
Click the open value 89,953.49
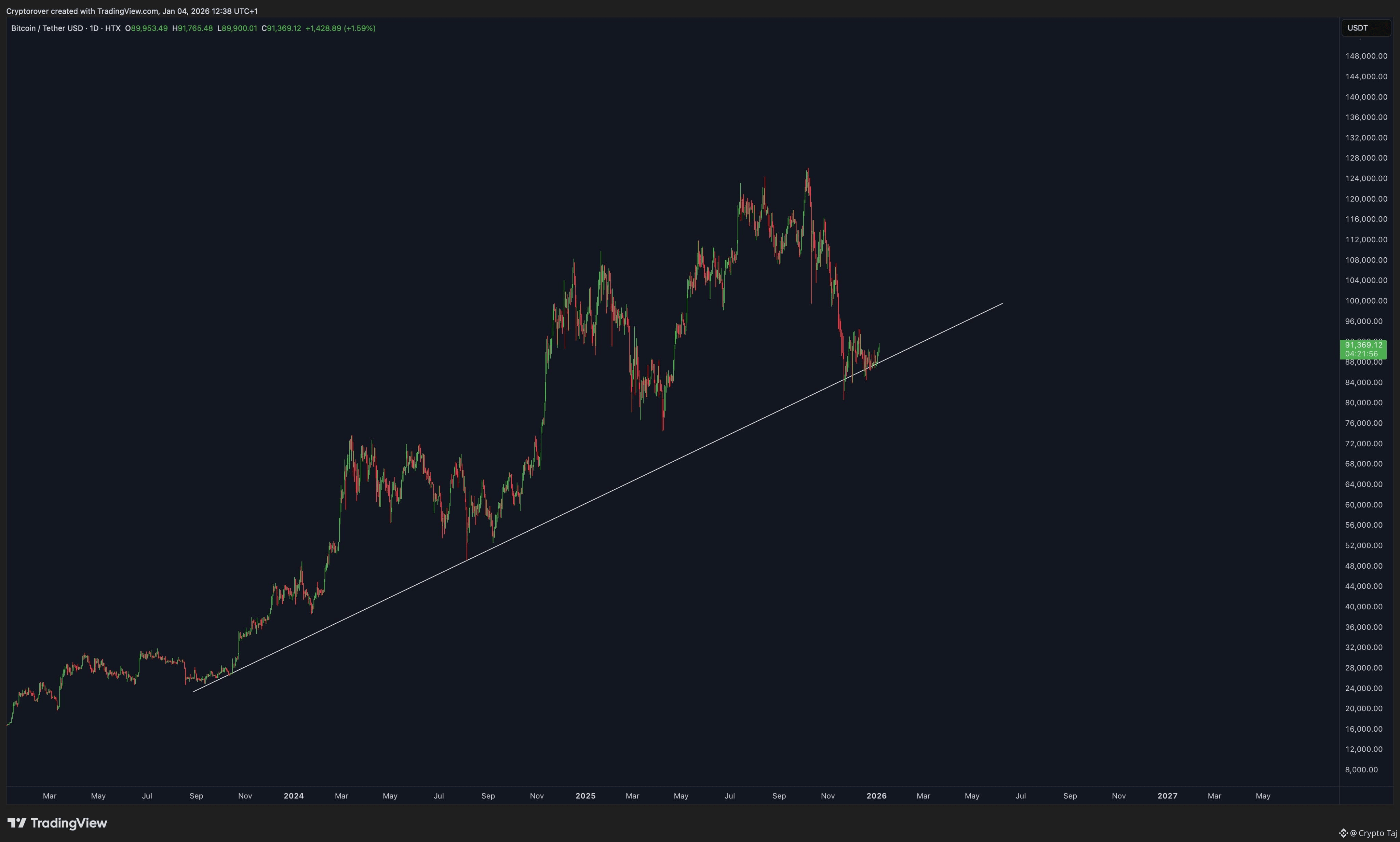(x=149, y=28)
